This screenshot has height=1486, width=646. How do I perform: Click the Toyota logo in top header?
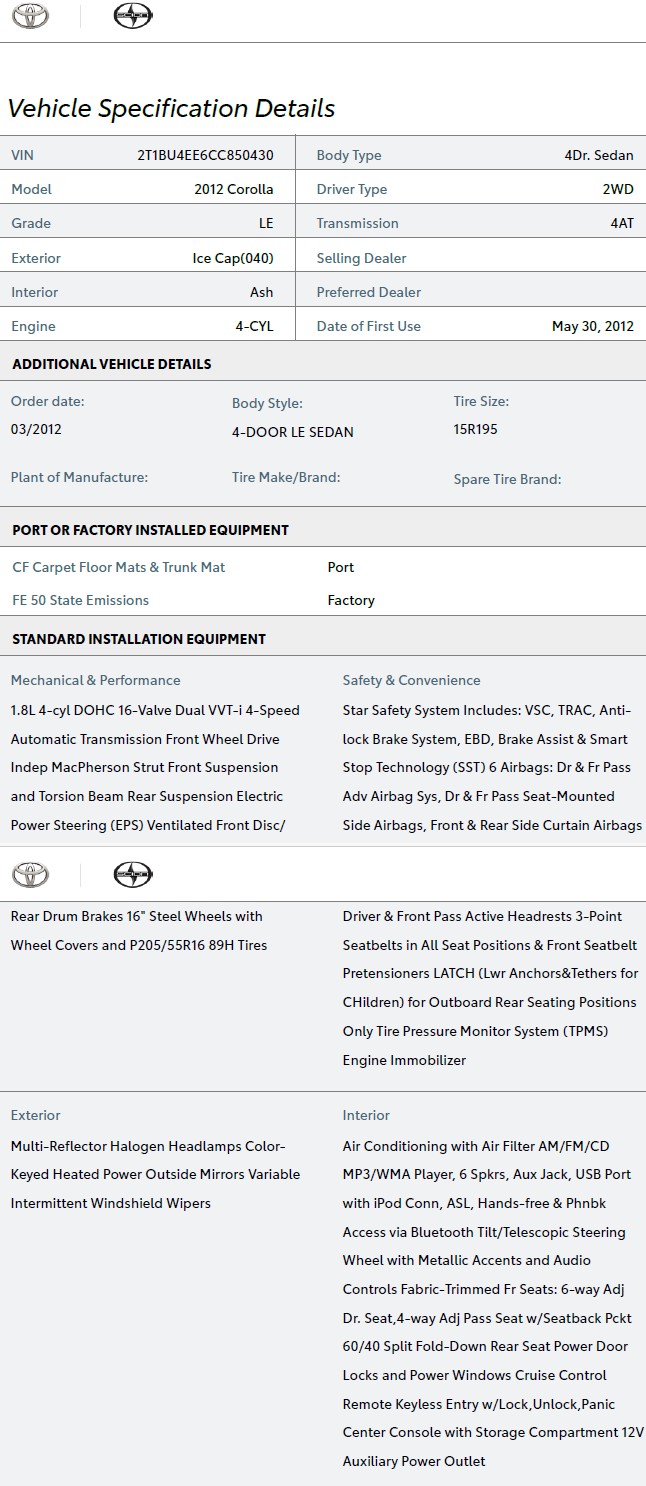pos(30,16)
